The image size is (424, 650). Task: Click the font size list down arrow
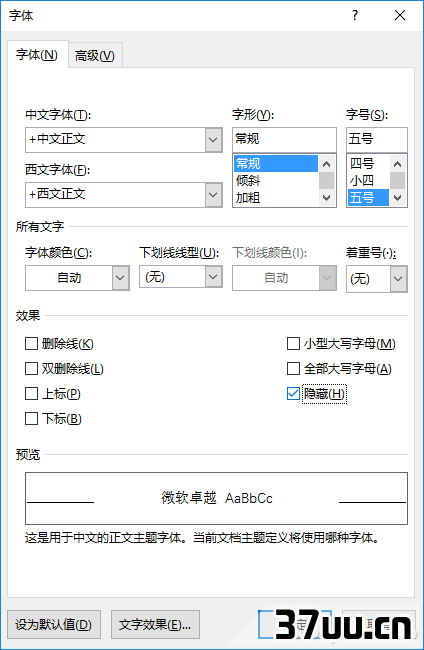(397, 197)
